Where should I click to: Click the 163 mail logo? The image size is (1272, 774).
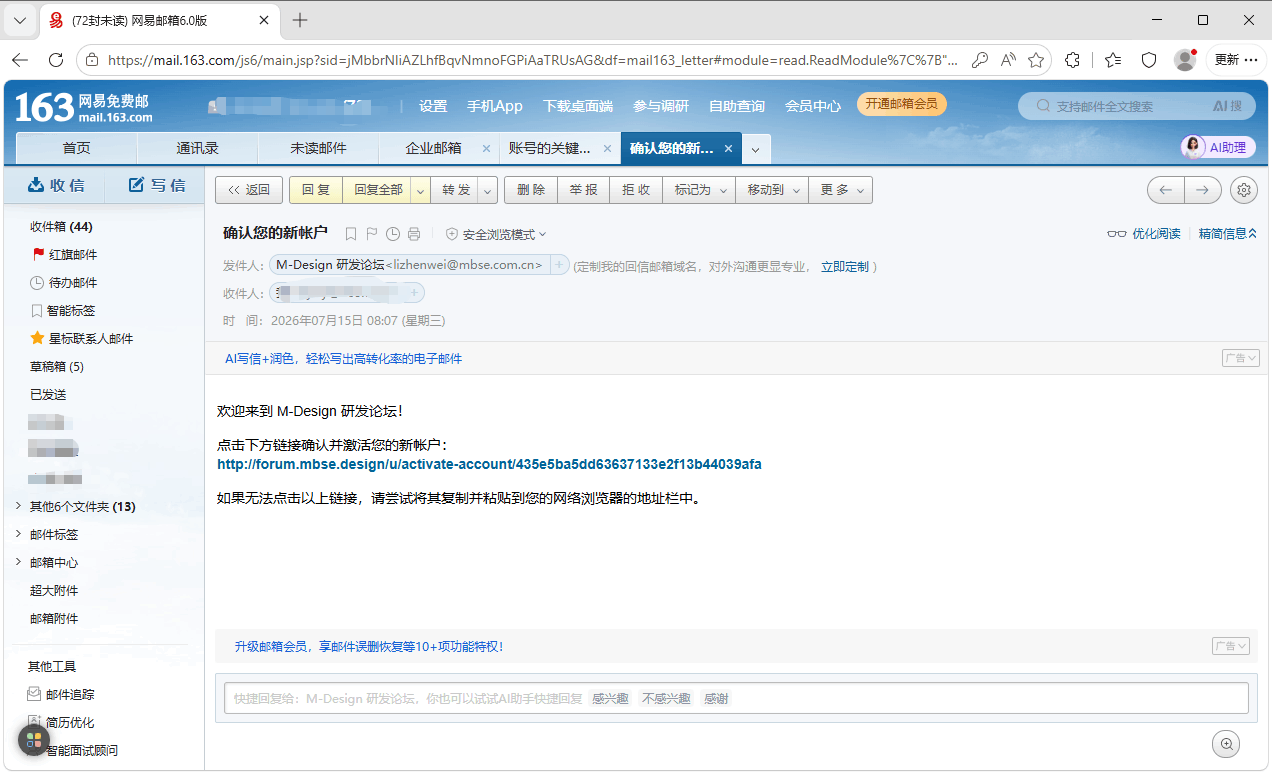click(84, 107)
